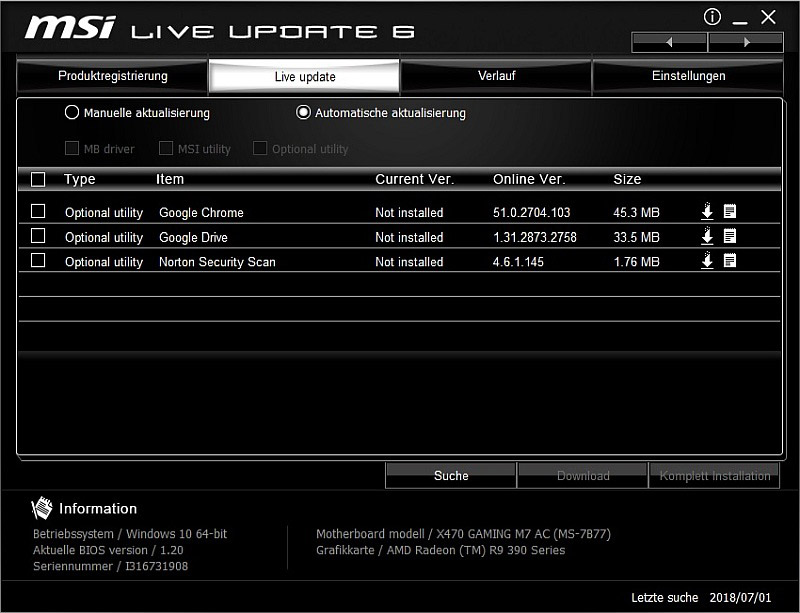Image resolution: width=800 pixels, height=613 pixels.
Task: Minimize the Live Update window
Action: point(740,22)
